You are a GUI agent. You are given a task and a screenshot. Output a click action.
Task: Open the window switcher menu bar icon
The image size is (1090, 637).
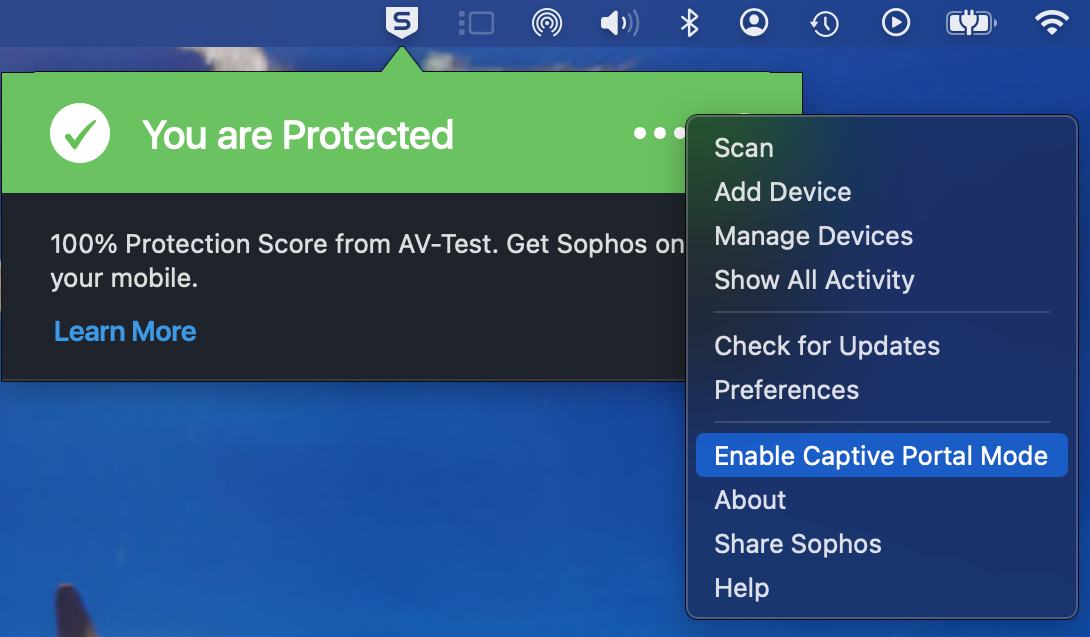coord(476,22)
